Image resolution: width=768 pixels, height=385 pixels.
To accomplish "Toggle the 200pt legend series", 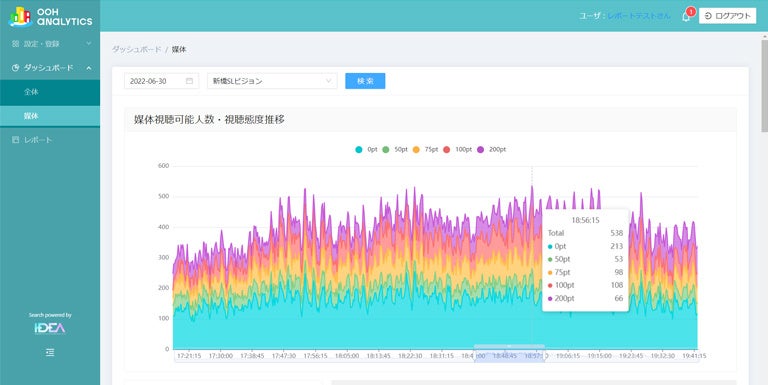I will [491, 149].
